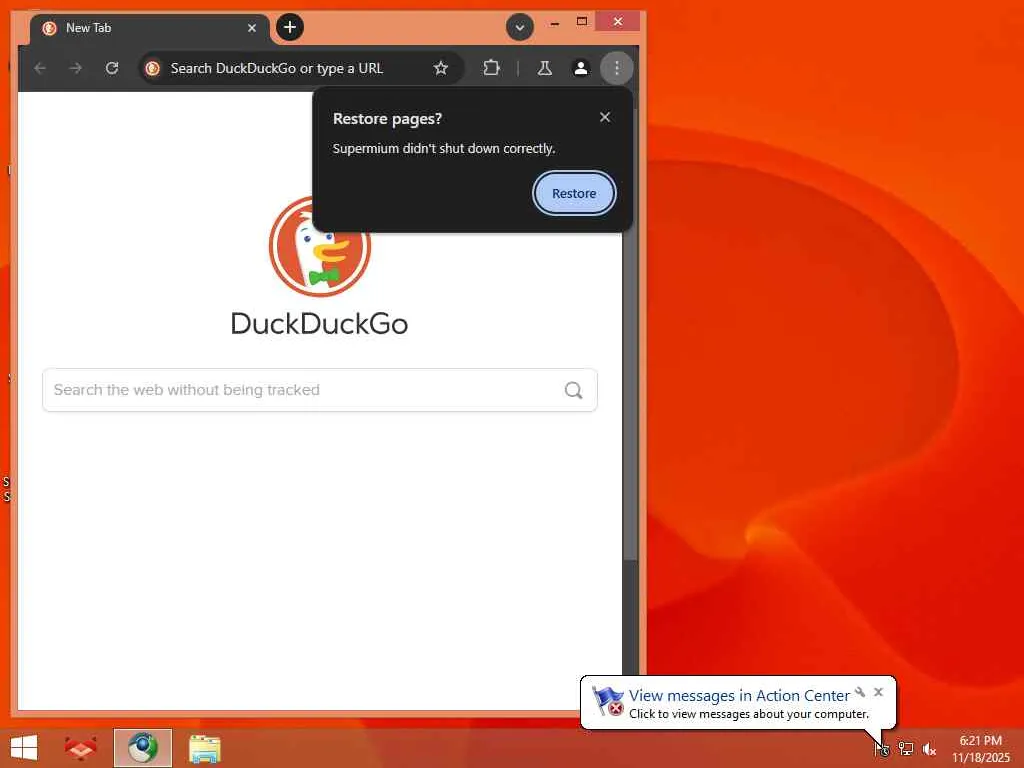
Task: Click the DuckDuckGo icon in the address bar
Action: (153, 68)
